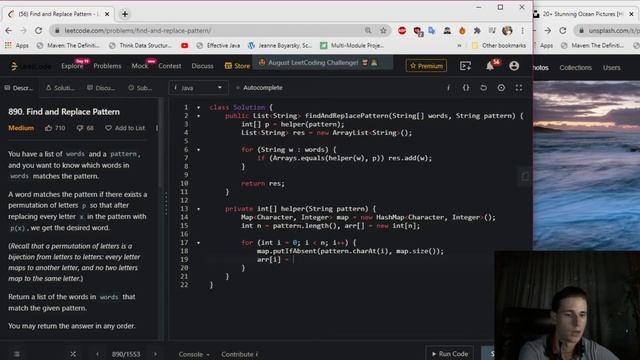640x360 pixels.
Task: Expand more bookmarks chevron
Action: point(459,46)
